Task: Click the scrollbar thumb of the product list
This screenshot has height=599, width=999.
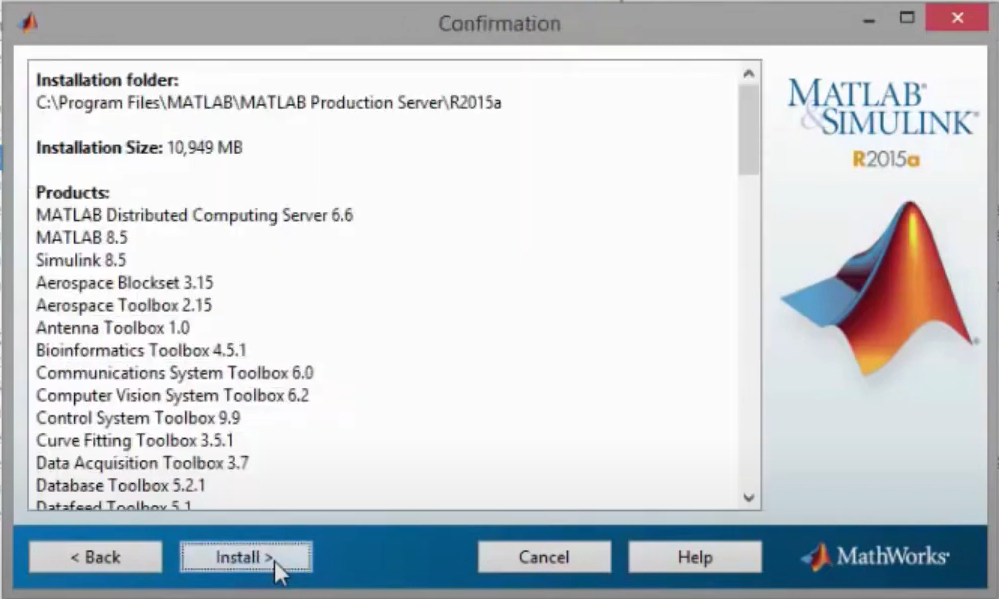Action: tap(749, 130)
